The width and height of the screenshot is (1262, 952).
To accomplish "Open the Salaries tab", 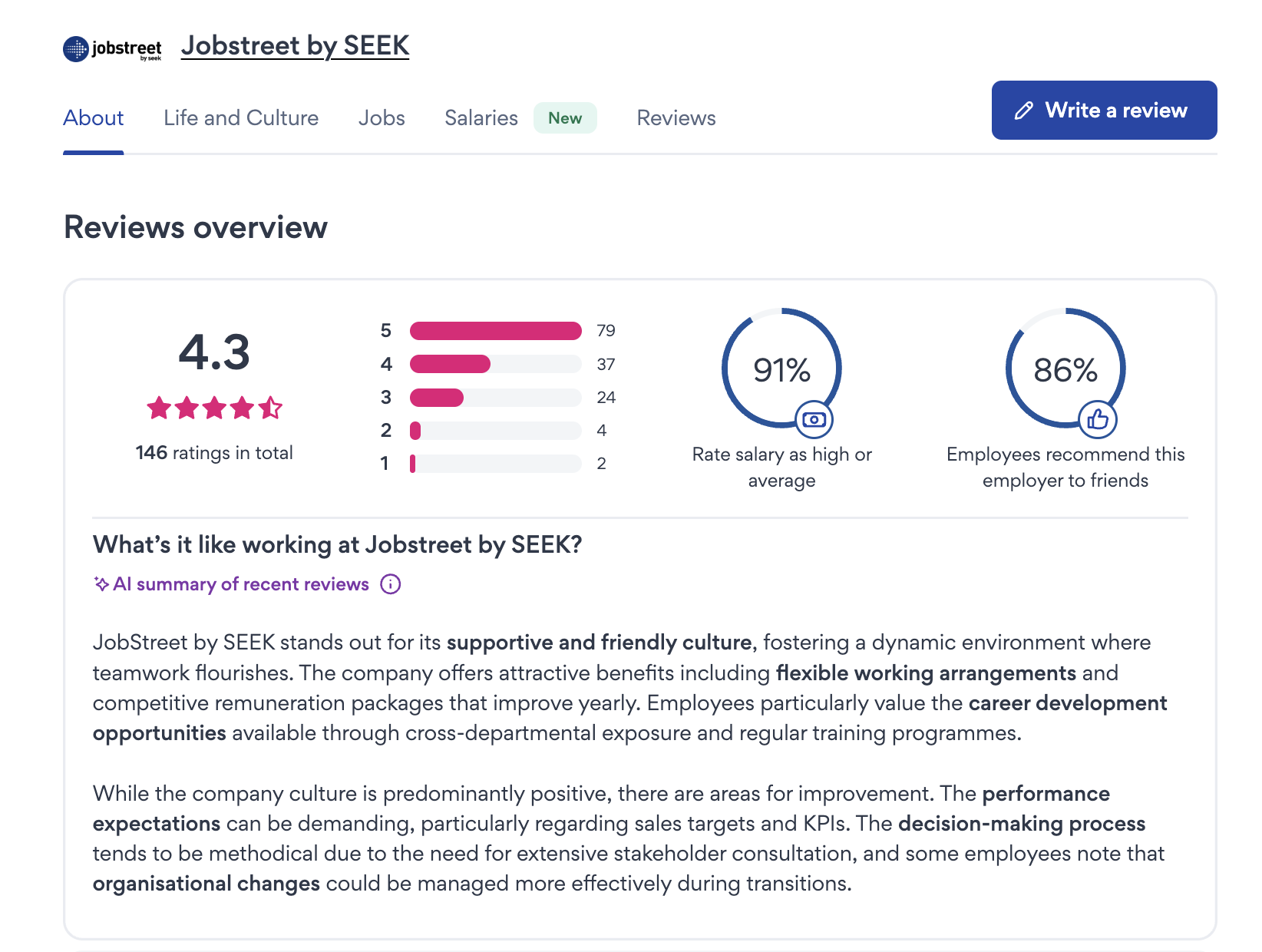I will 481,118.
